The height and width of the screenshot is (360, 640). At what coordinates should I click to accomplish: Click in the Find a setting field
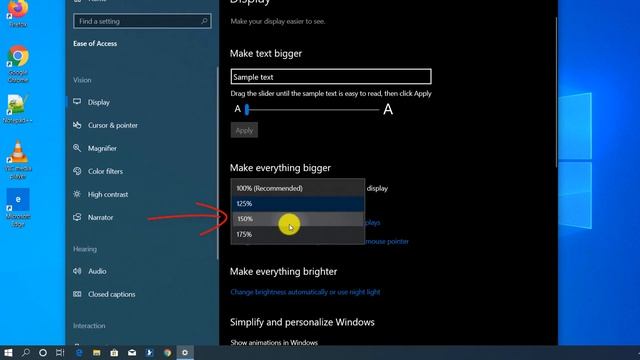click(142, 21)
